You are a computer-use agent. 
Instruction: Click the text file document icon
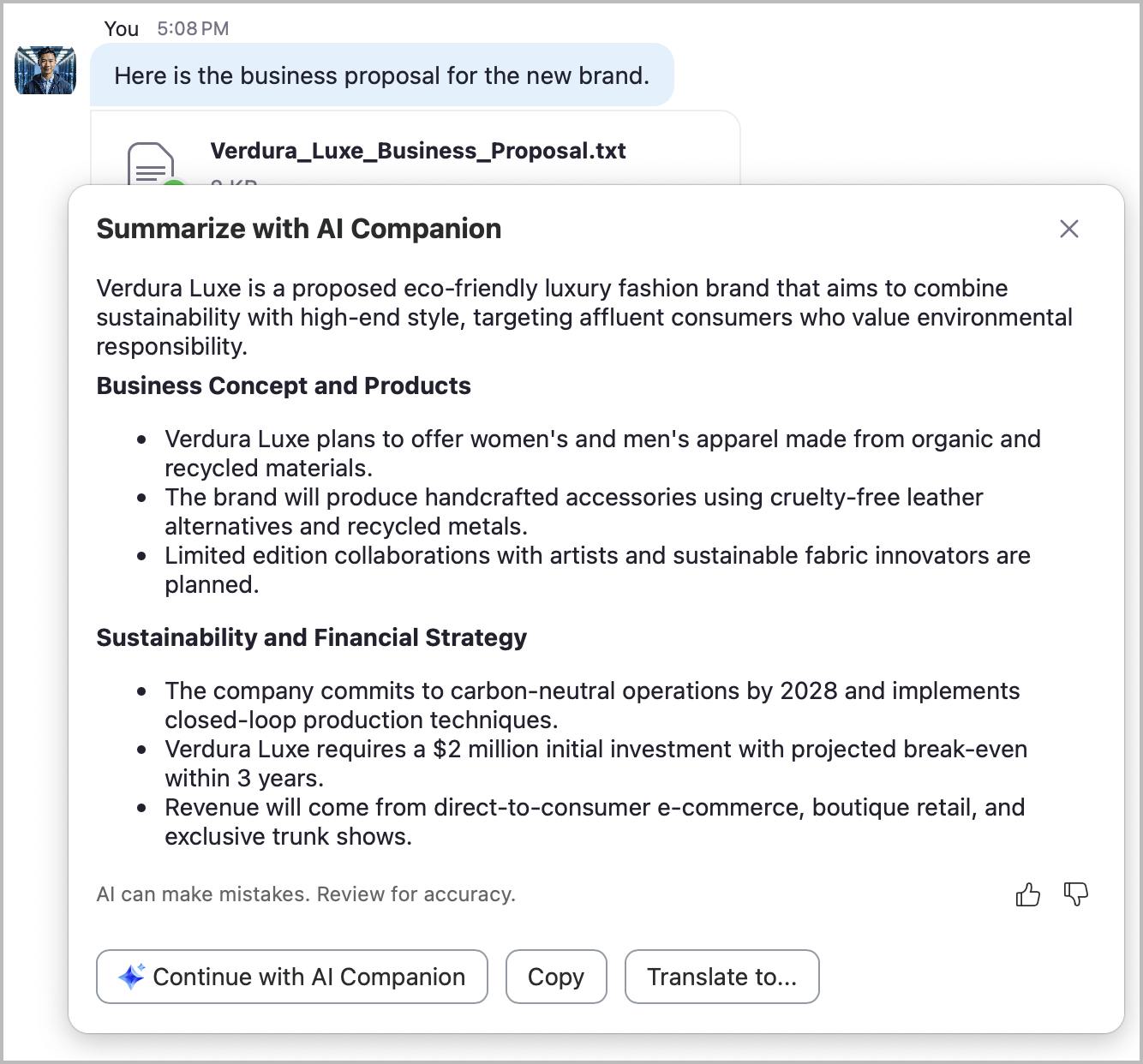151,164
